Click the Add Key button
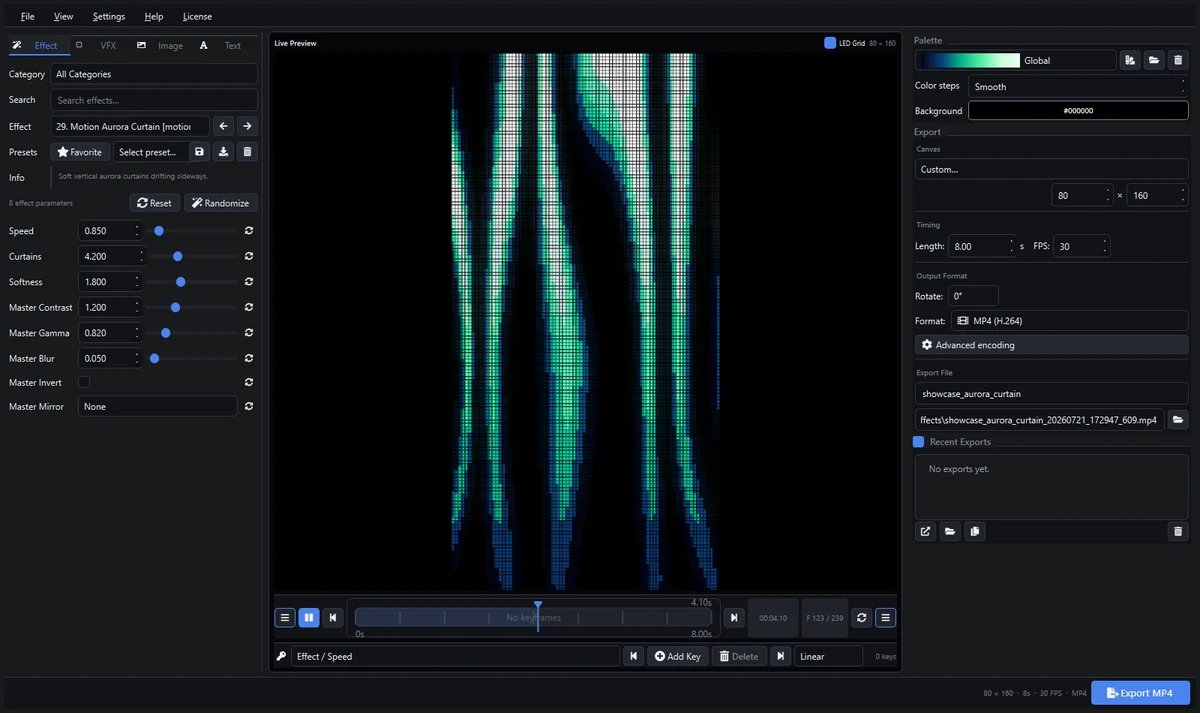1200x713 pixels. 677,656
